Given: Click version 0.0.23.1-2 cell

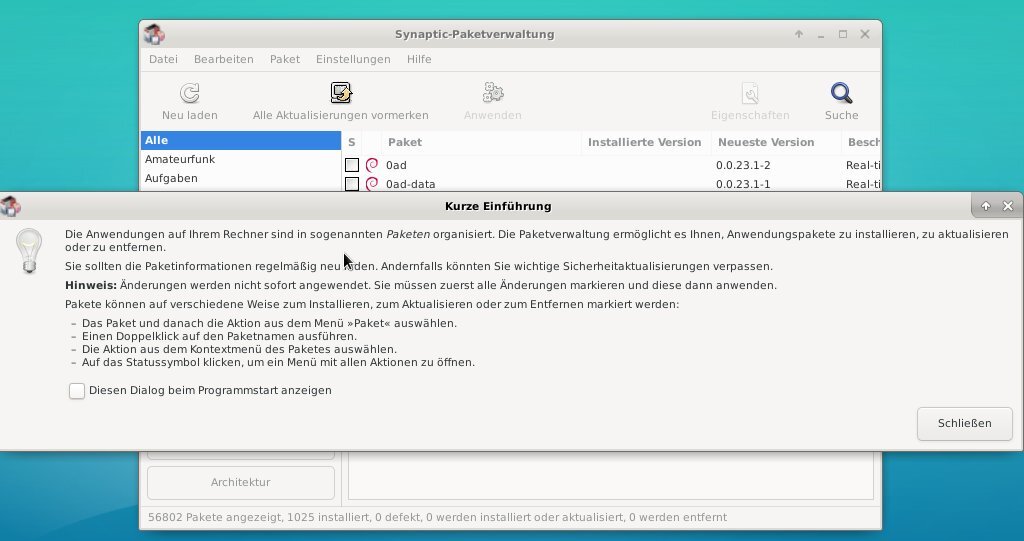Looking at the screenshot, I should tap(743, 165).
